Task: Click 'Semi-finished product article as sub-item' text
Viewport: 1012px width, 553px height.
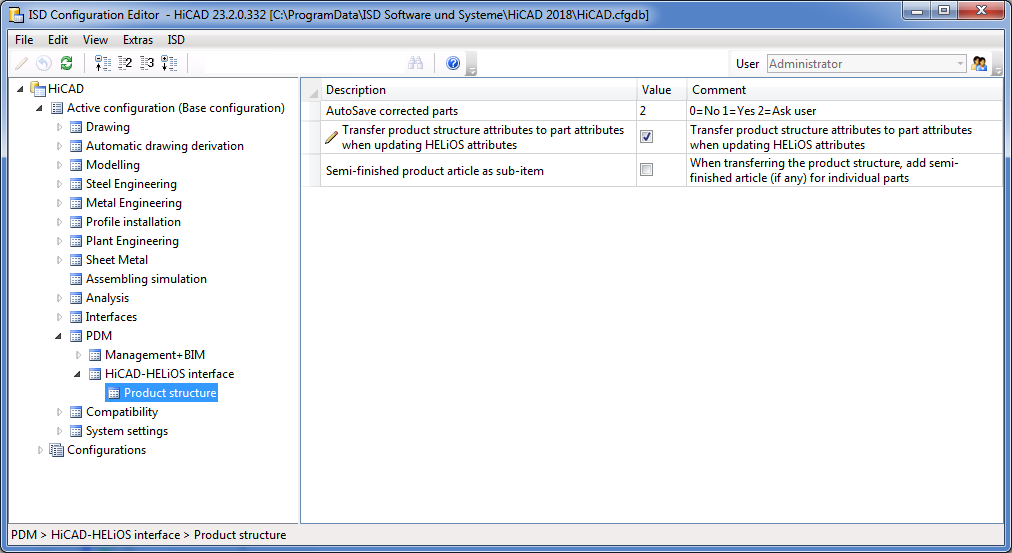Action: pos(434,171)
